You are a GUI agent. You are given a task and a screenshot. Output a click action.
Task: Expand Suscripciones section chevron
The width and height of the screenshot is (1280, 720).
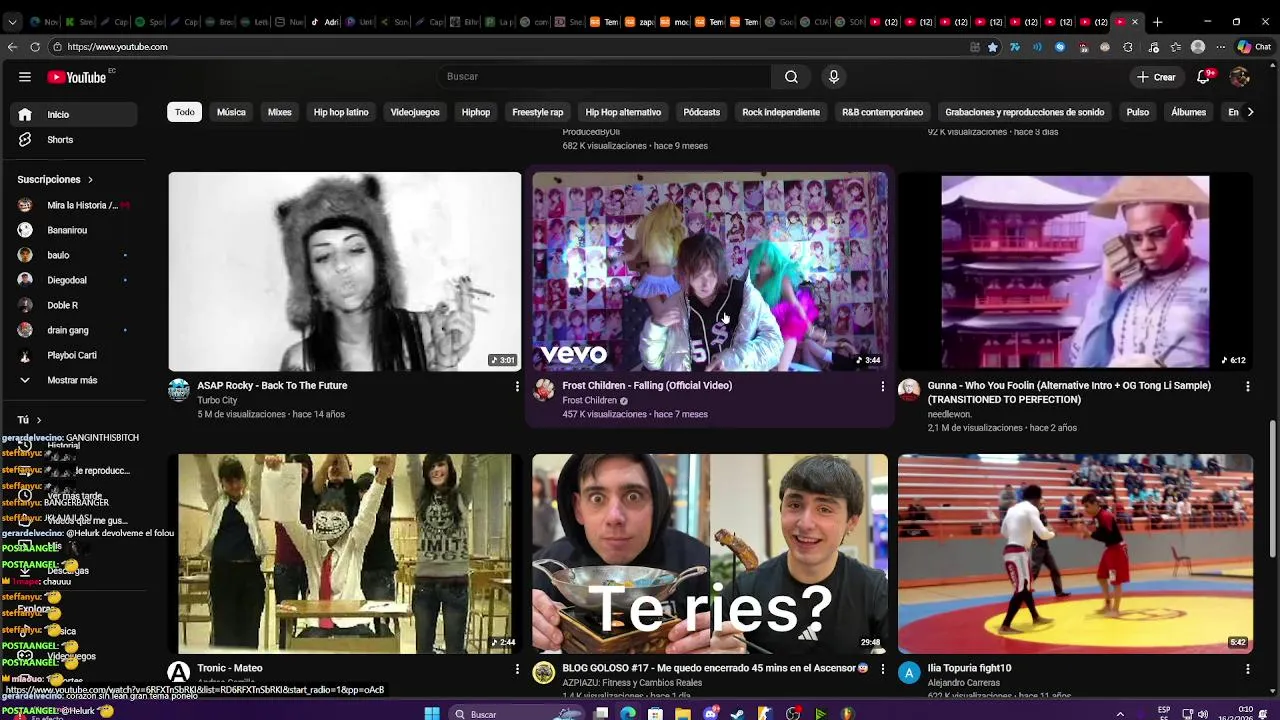click(x=90, y=180)
